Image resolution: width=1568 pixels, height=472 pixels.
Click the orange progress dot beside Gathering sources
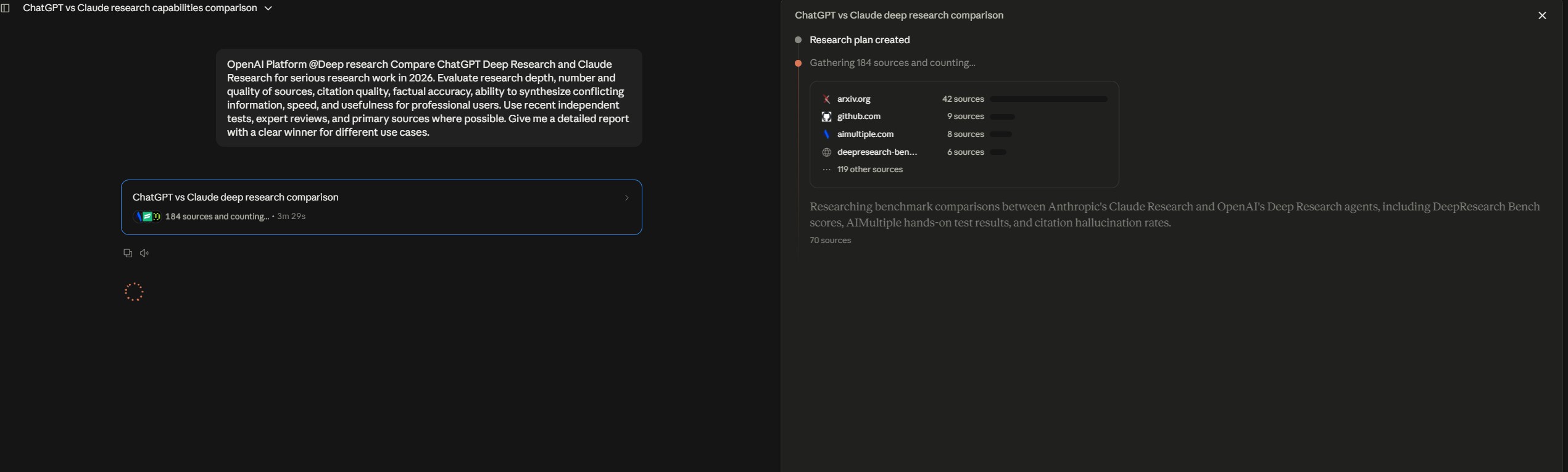(x=798, y=63)
